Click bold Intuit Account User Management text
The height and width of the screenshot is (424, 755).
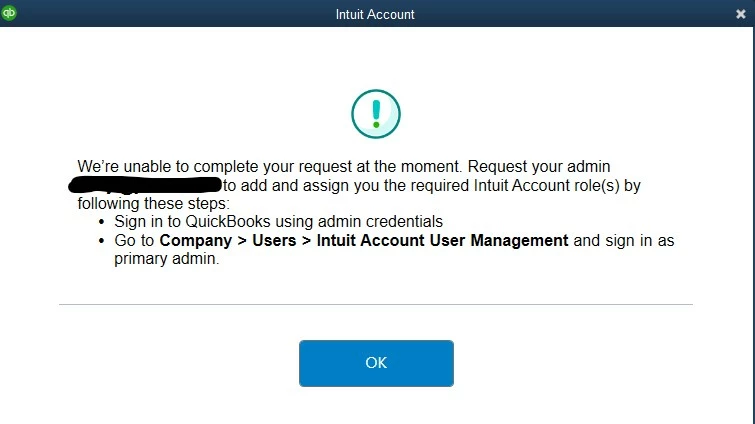tap(442, 240)
